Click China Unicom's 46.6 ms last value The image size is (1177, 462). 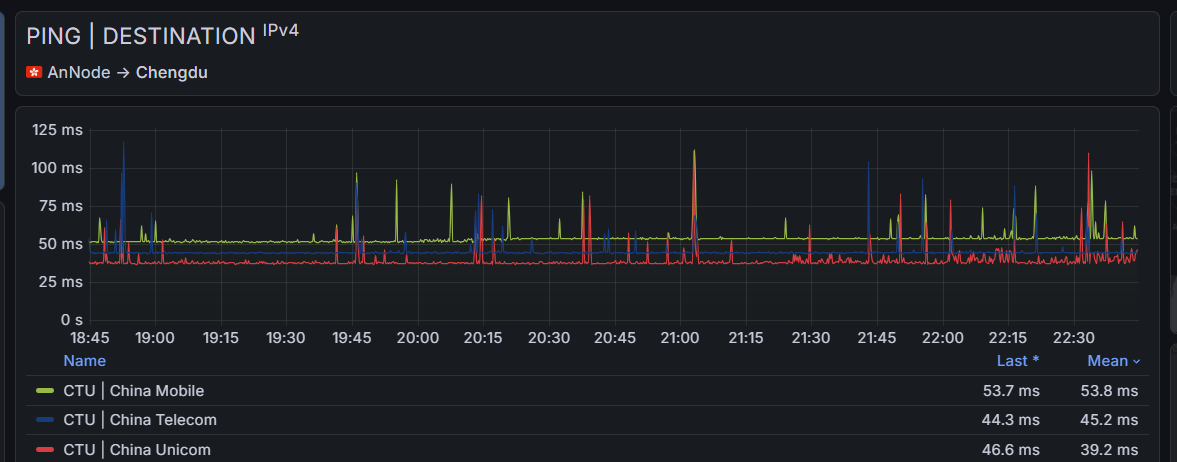1010,449
